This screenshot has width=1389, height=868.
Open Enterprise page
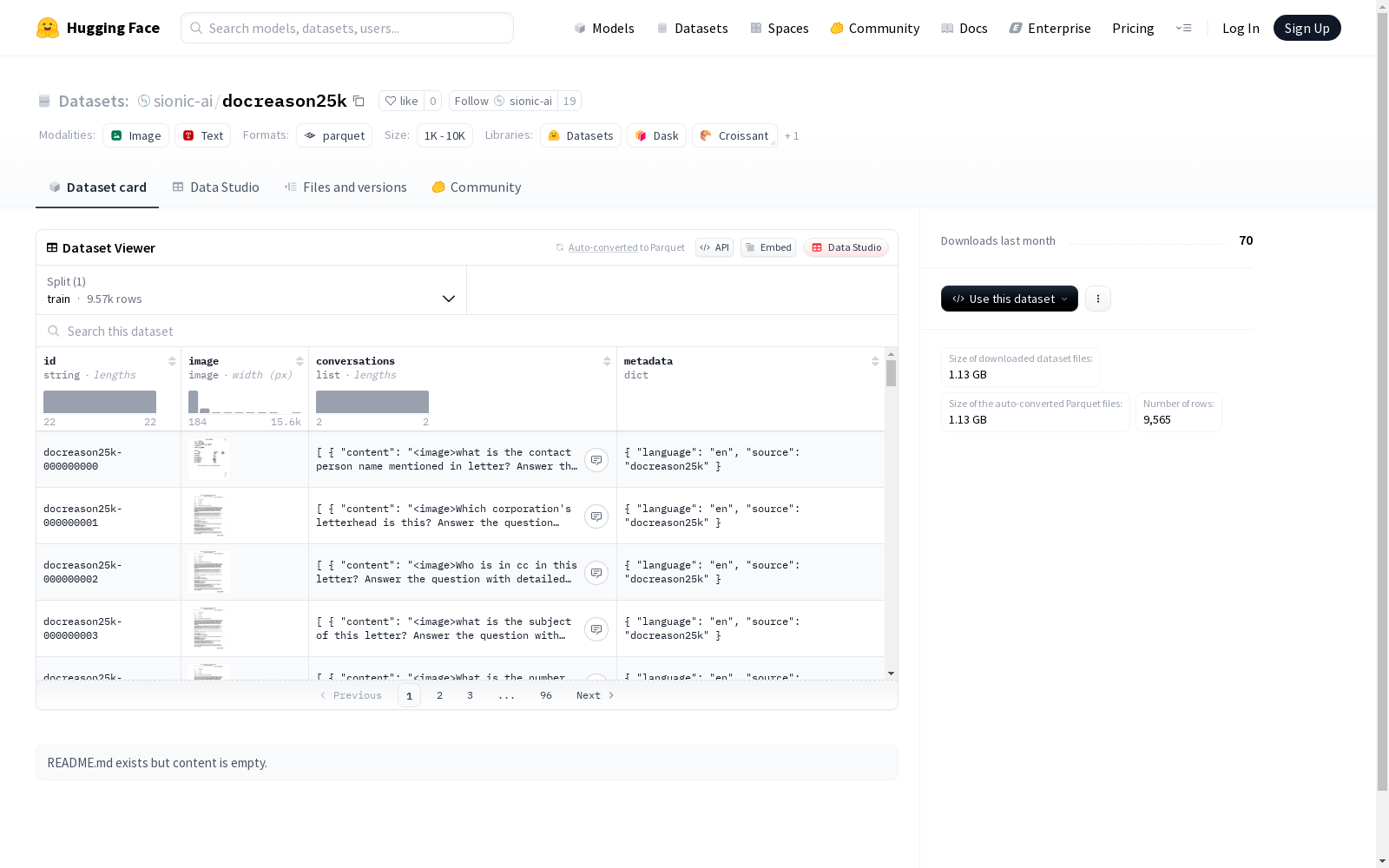coord(1050,28)
